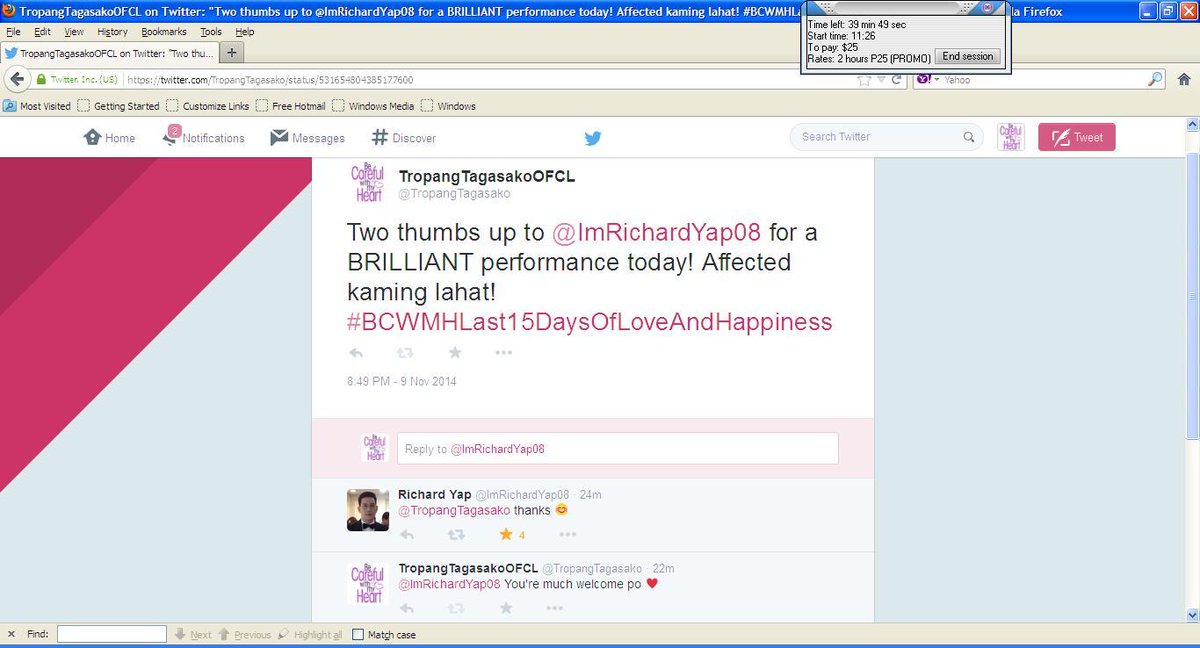Click the @TropangTagasako mention in Richard's reply

[454, 510]
